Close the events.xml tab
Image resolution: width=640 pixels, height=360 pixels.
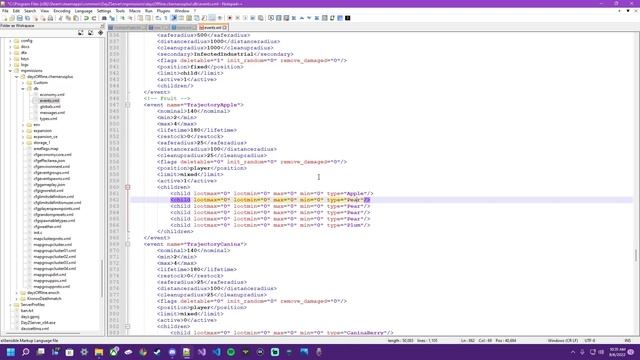(225, 28)
